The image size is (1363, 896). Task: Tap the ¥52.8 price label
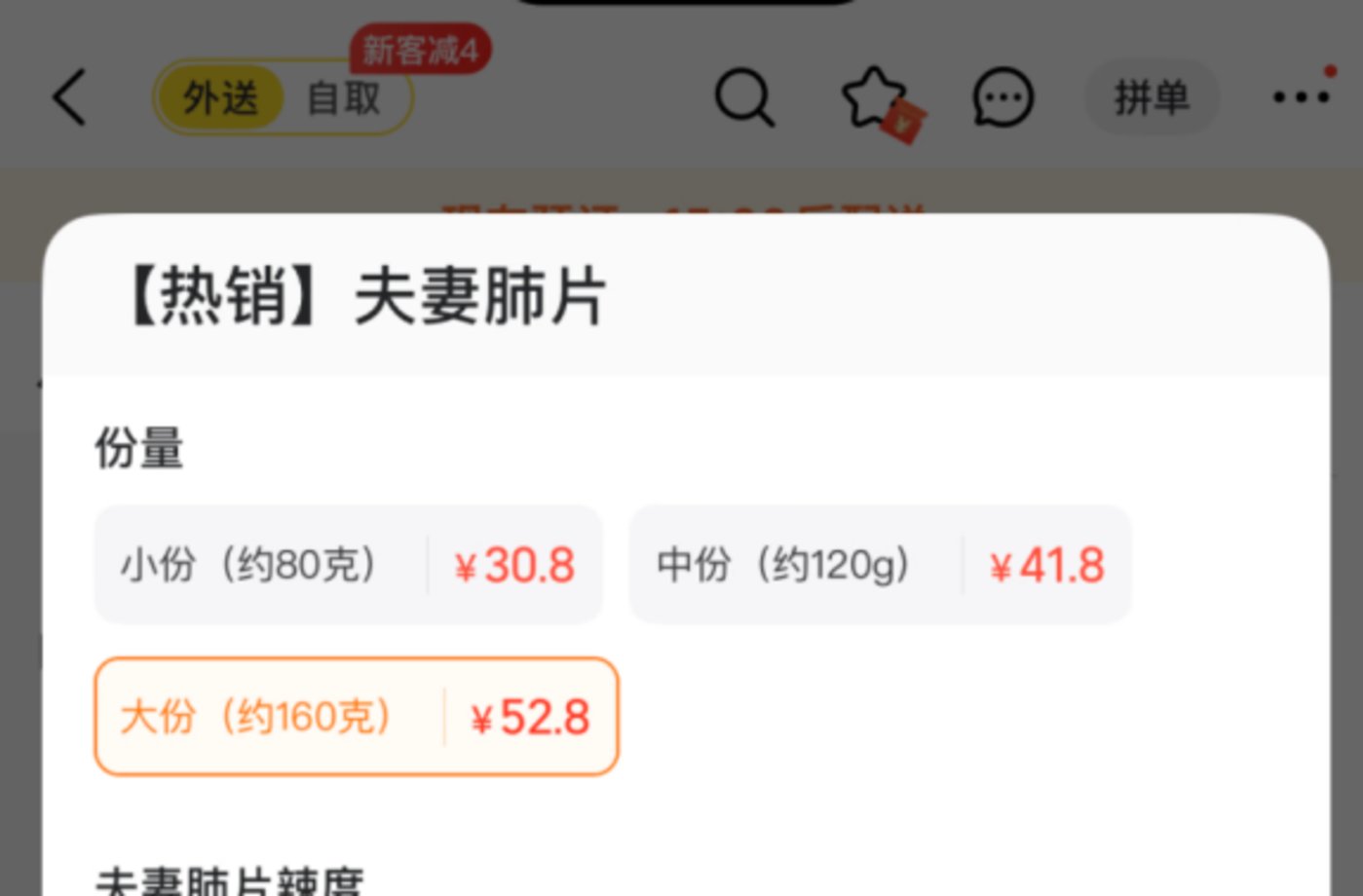pyautogui.click(x=531, y=719)
